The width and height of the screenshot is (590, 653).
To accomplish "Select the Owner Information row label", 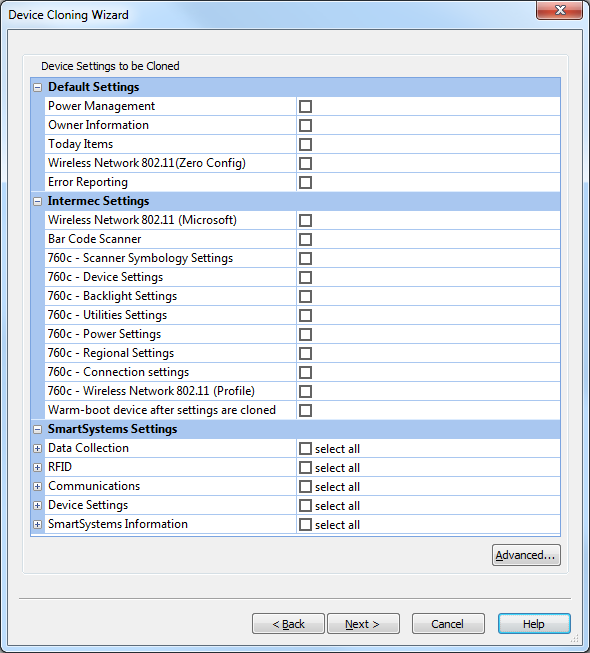I will click(x=98, y=125).
